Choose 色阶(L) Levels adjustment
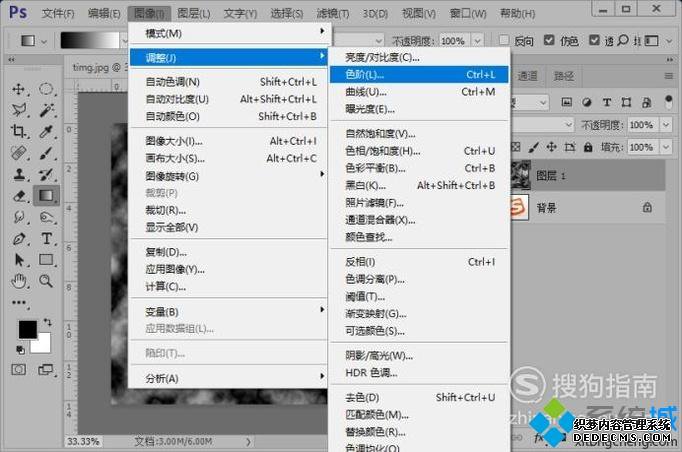The image size is (682, 452). tap(419, 74)
